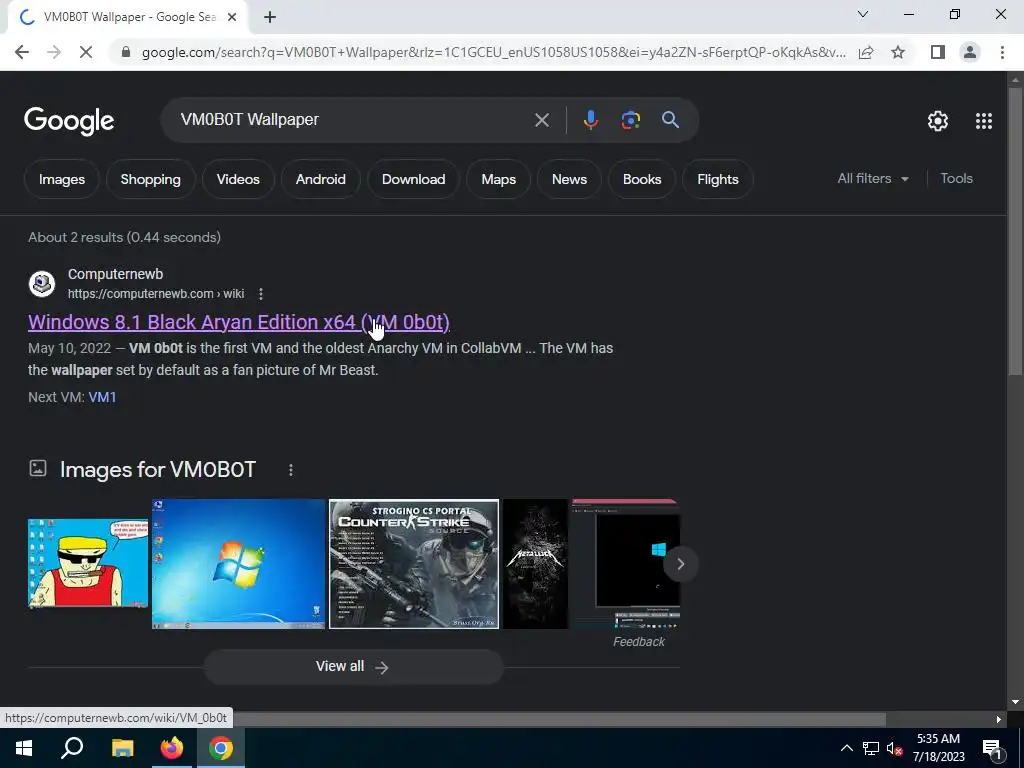This screenshot has height=768, width=1024.
Task: Switch to News results
Action: pos(569,180)
